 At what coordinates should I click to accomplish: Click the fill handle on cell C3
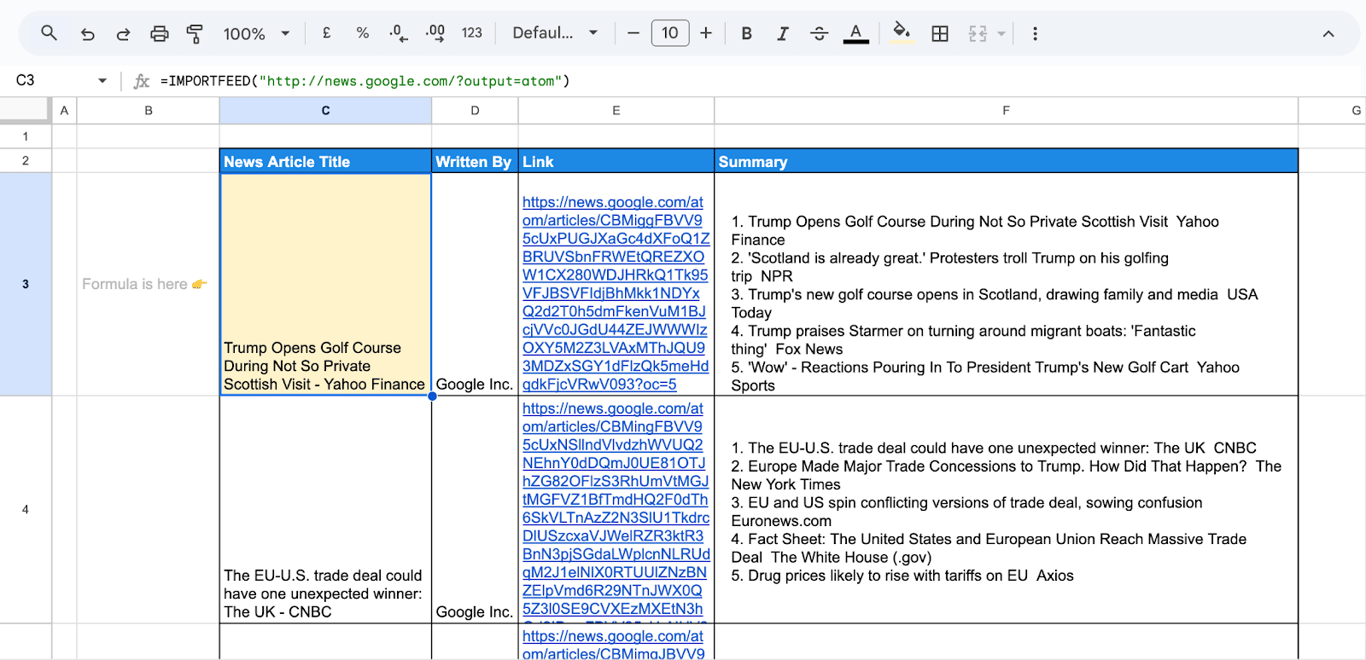(x=432, y=396)
